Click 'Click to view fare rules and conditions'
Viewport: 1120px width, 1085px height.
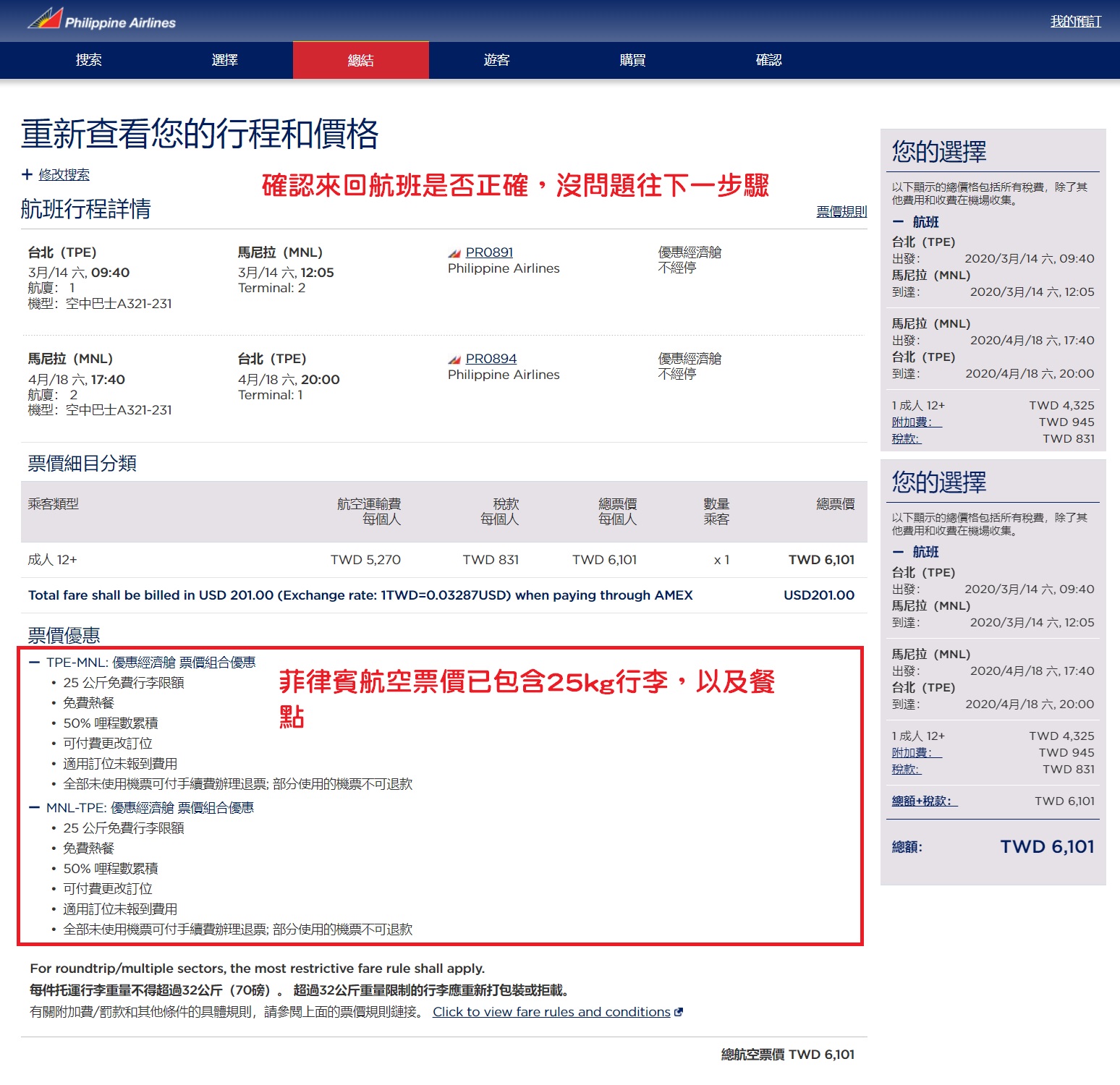coord(551,1012)
